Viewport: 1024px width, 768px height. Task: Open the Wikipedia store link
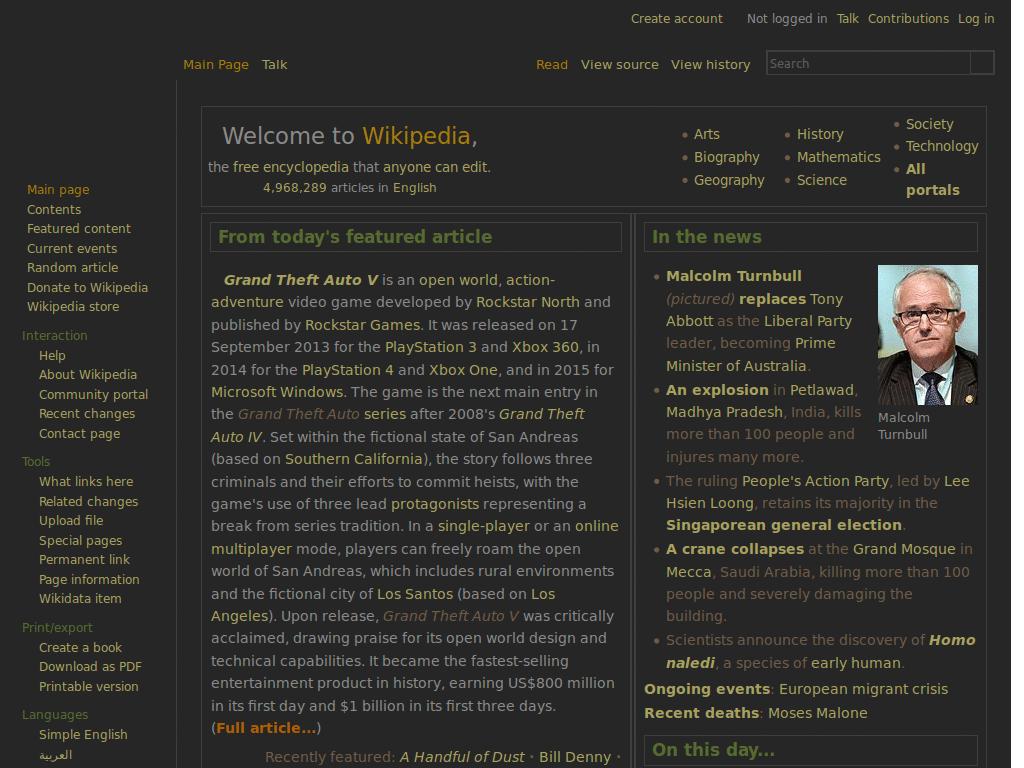pyautogui.click(x=73, y=307)
